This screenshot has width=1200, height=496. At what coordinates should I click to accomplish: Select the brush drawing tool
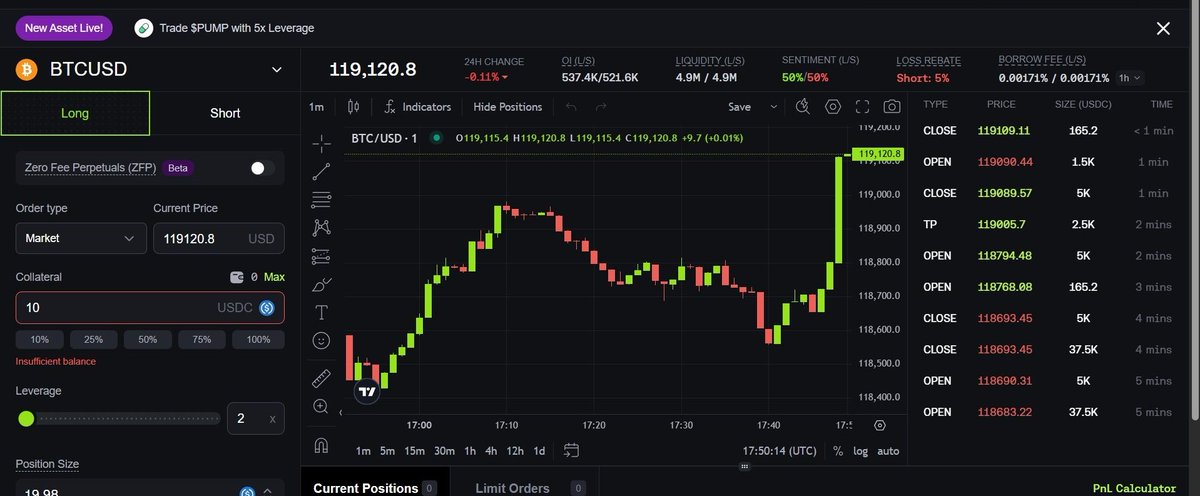click(x=321, y=284)
